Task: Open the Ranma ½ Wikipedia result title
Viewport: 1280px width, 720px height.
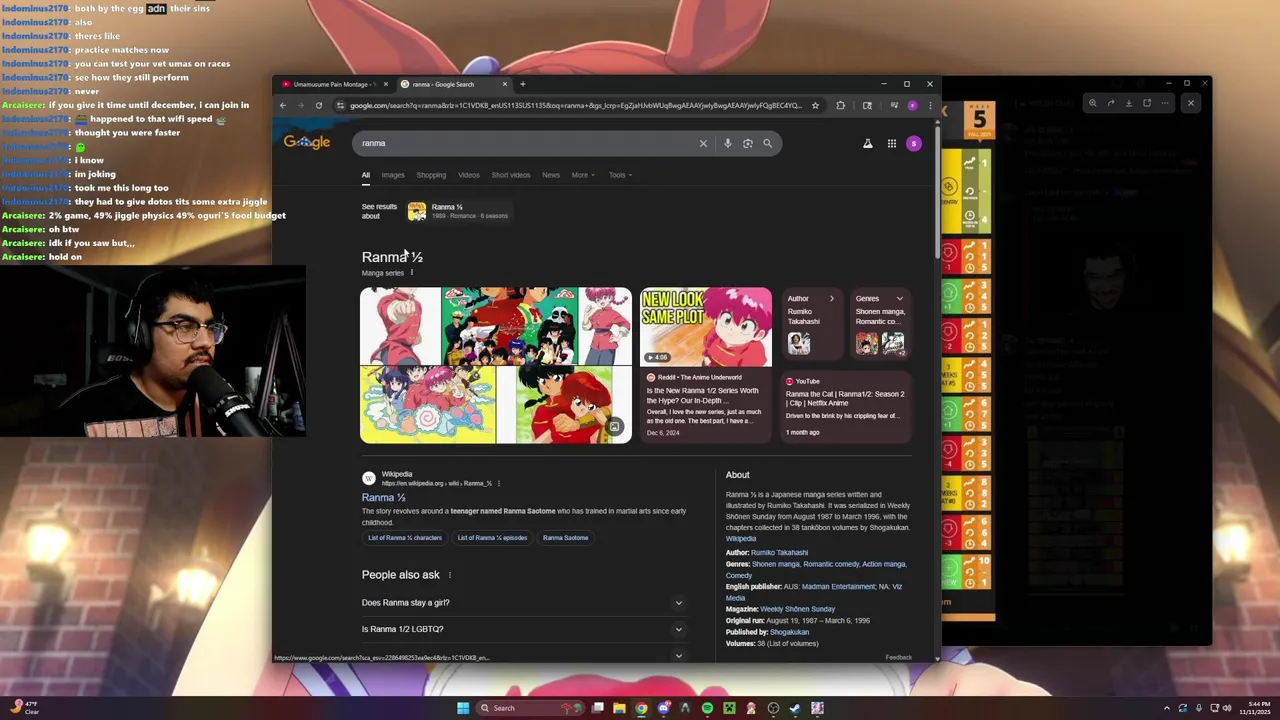Action: tap(384, 497)
